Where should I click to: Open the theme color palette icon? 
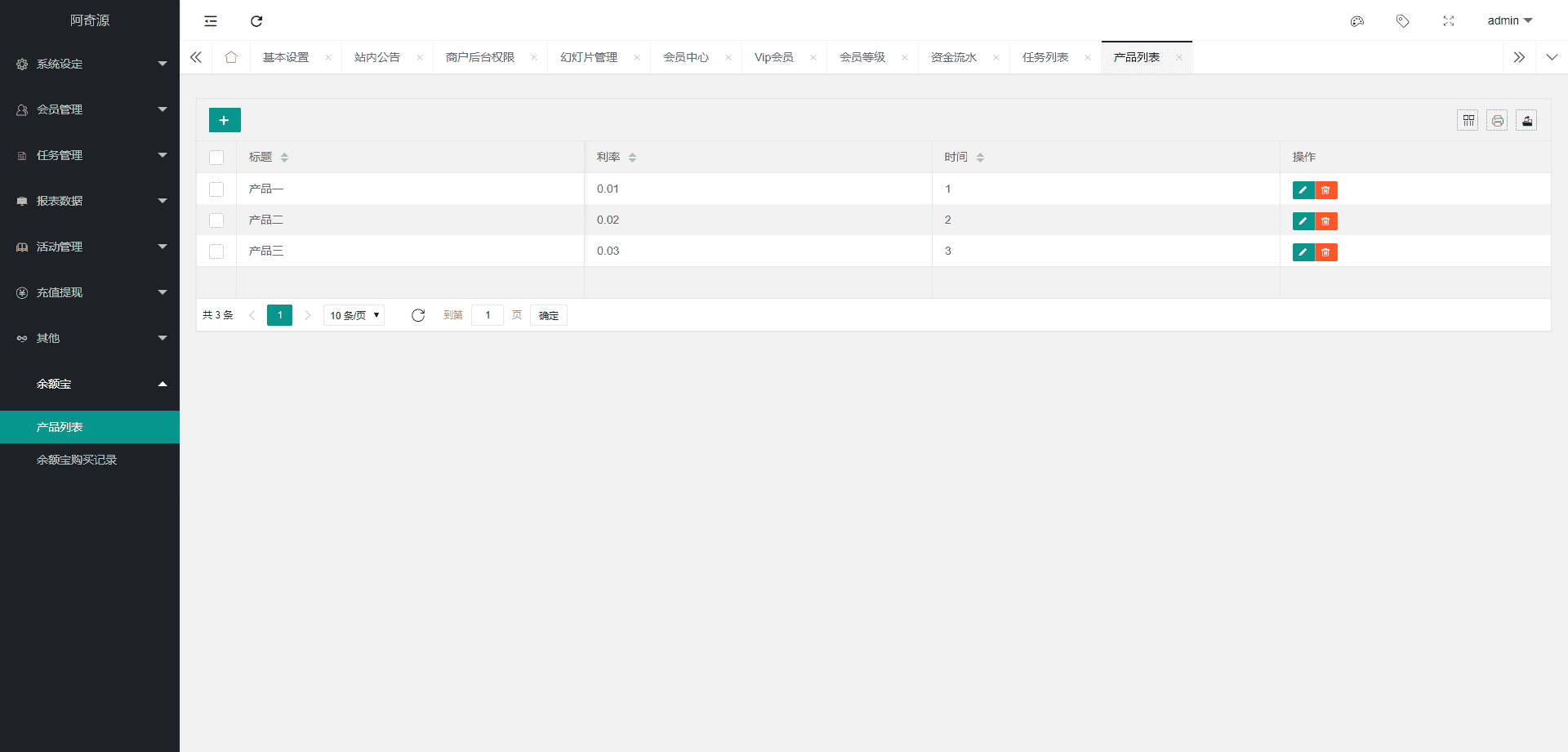coord(1356,21)
